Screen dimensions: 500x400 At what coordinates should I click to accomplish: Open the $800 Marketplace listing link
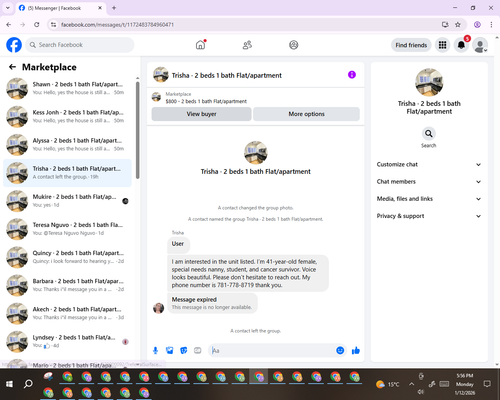(x=206, y=101)
